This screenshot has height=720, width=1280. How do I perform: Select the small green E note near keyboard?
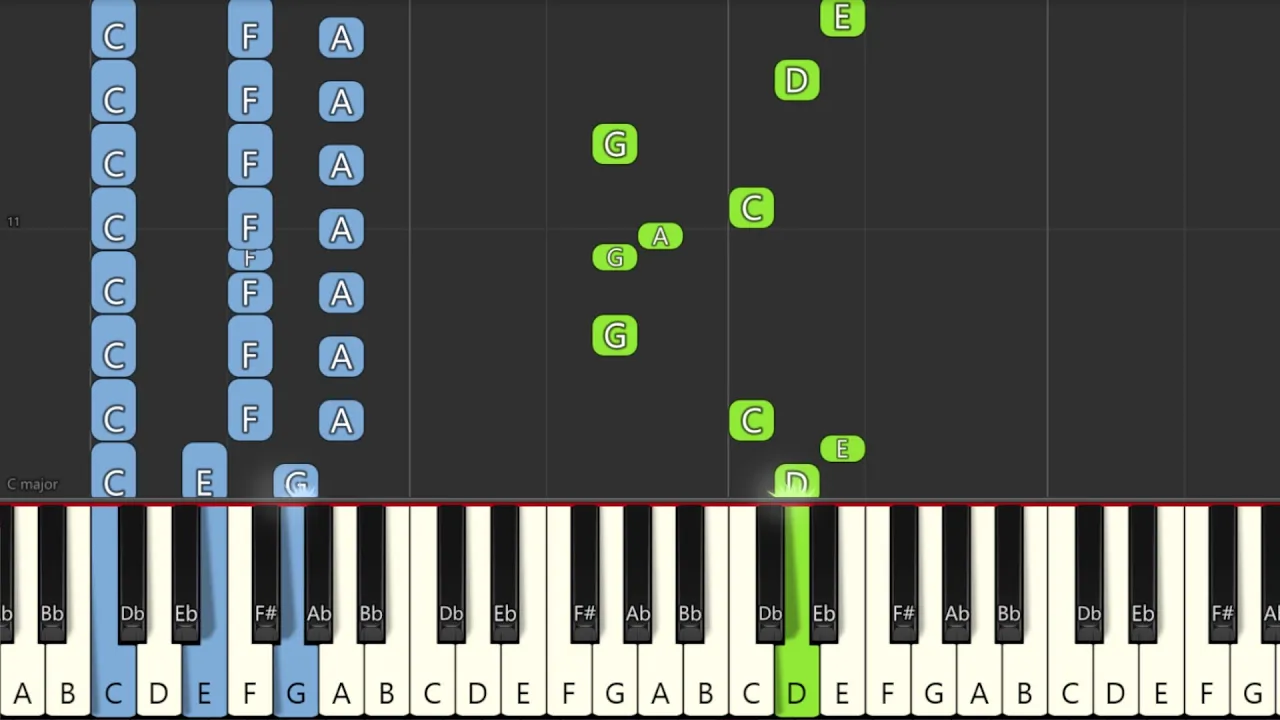coord(842,449)
